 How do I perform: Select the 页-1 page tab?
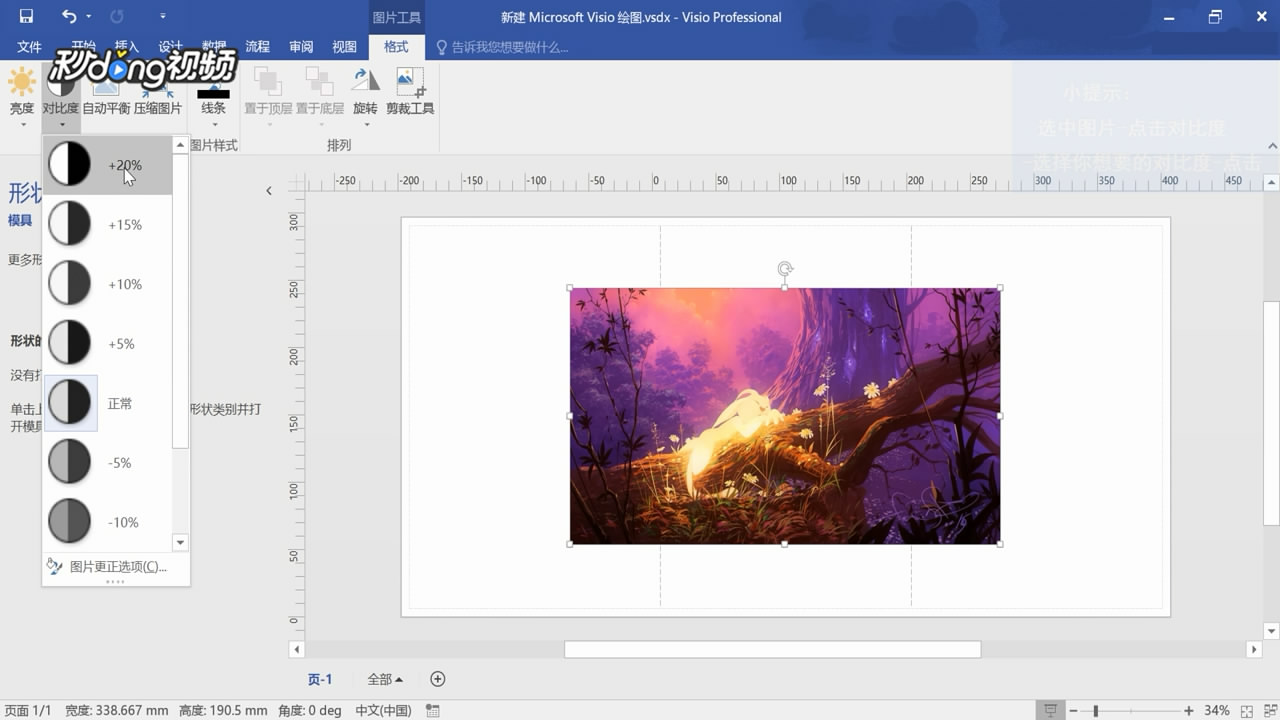320,679
